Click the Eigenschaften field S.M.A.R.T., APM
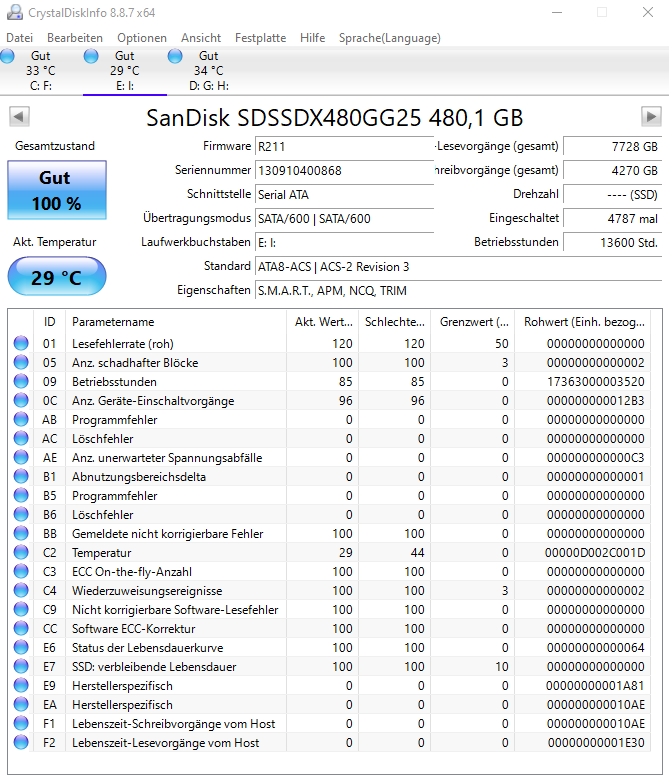The width and height of the screenshot is (669, 783). coord(458,291)
